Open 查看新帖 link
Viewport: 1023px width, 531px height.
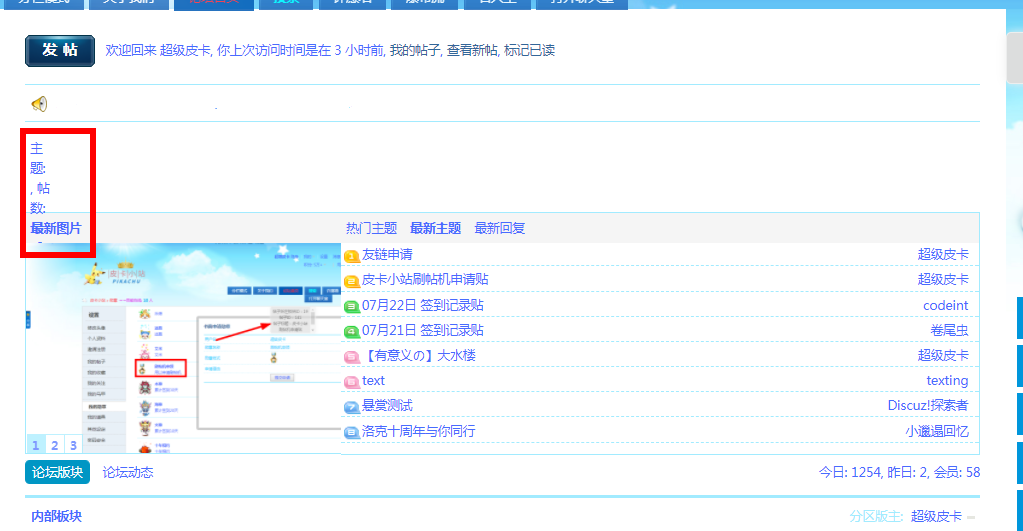472,50
